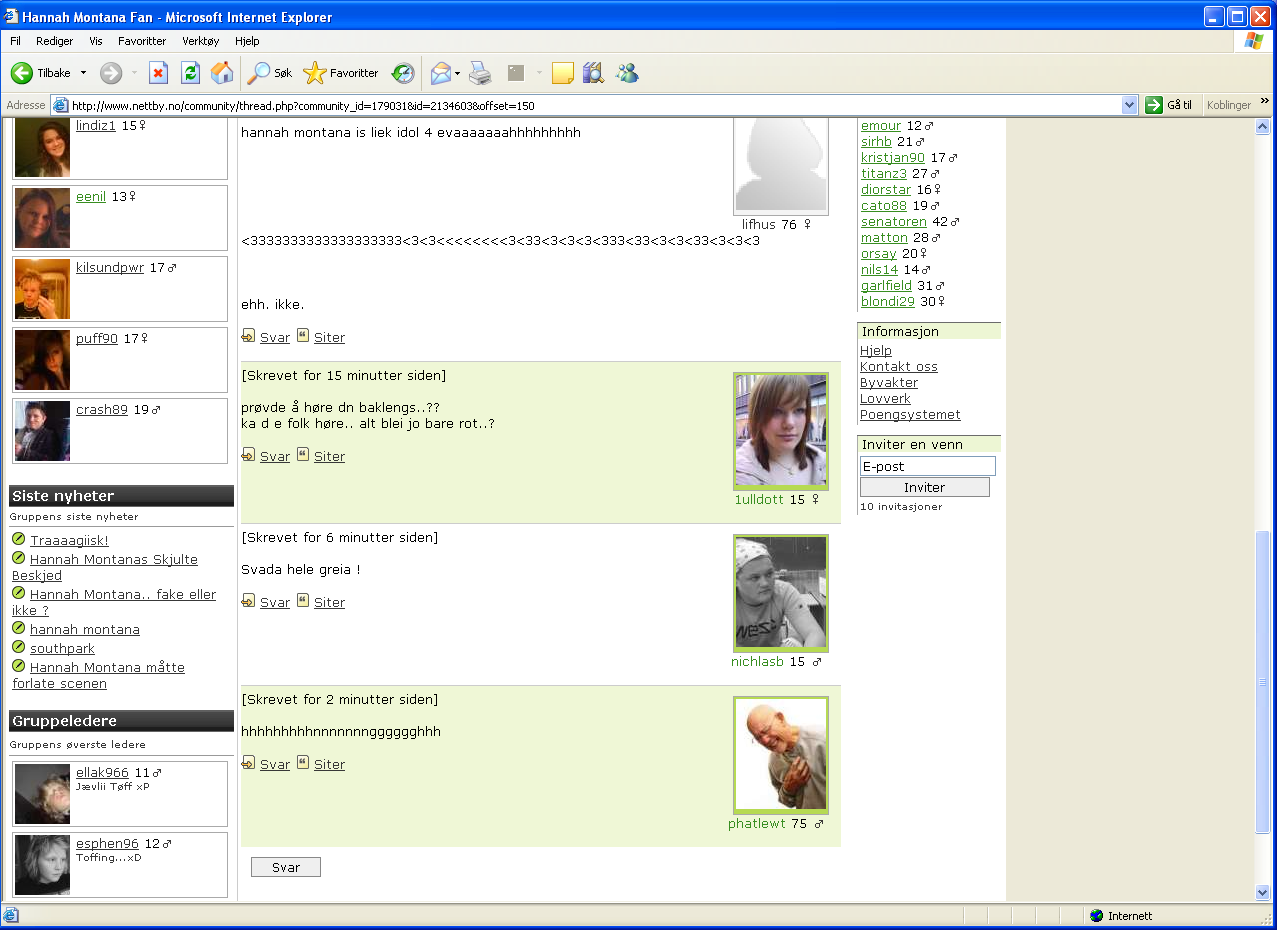This screenshot has width=1280, height=930.
Task: Click the Tilbake back arrow icon
Action: 22,73
